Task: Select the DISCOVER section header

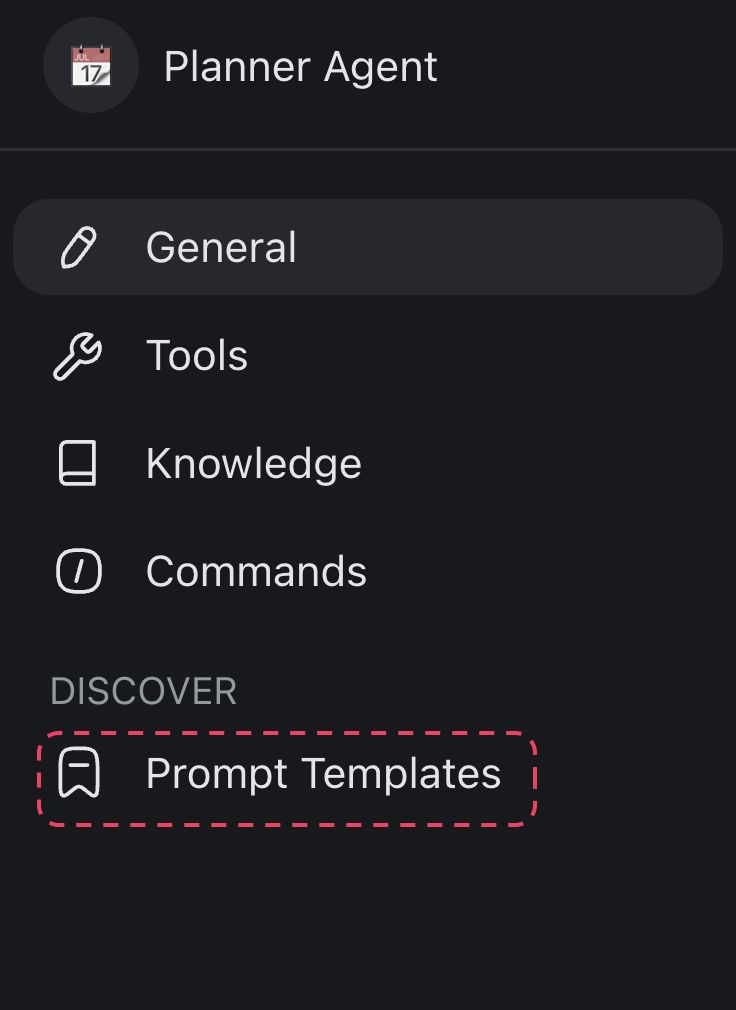Action: pos(143,691)
